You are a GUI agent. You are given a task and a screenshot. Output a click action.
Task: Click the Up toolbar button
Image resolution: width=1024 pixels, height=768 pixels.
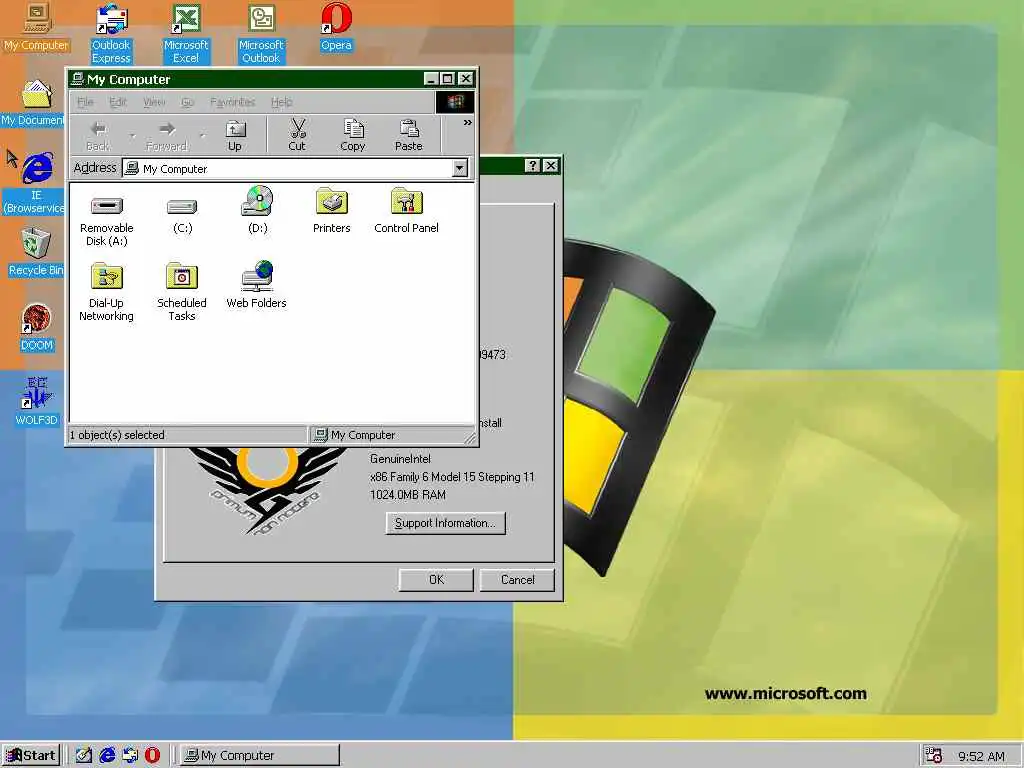[x=234, y=136]
